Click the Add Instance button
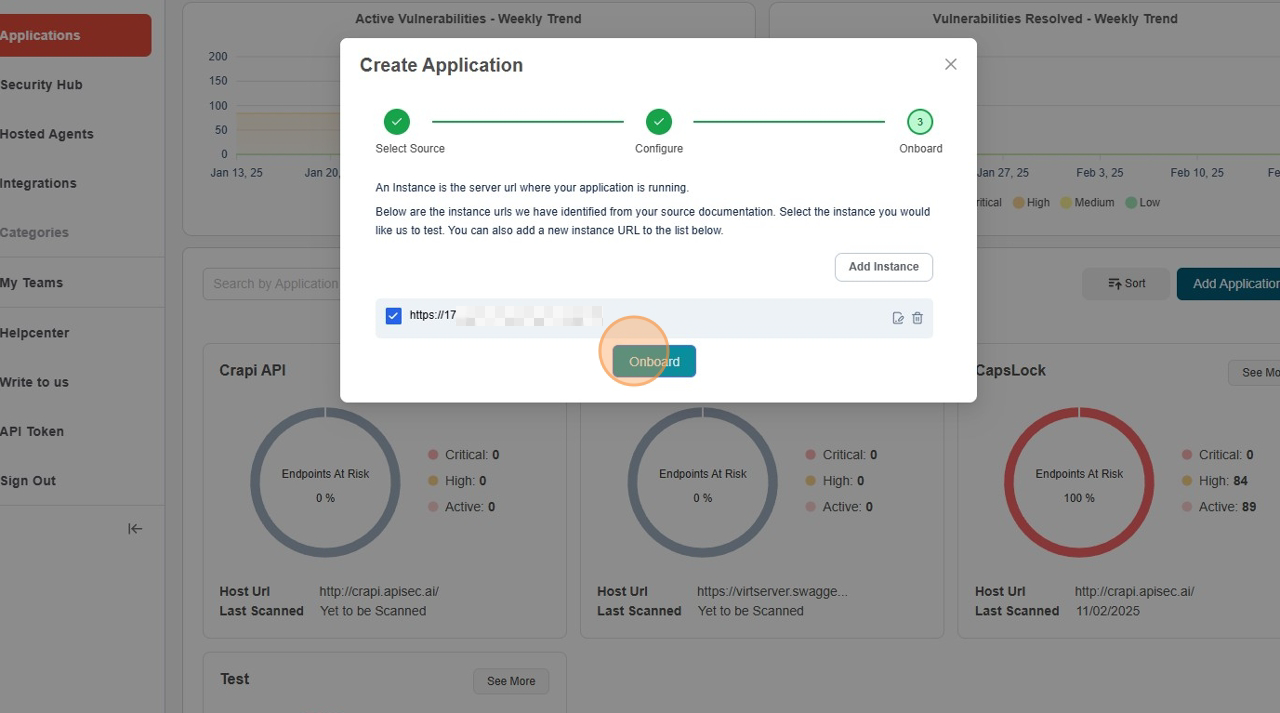The height and width of the screenshot is (713, 1280). pos(883,267)
